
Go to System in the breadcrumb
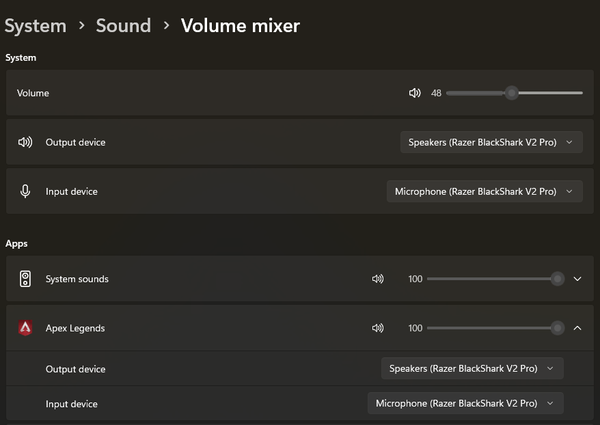tap(36, 26)
